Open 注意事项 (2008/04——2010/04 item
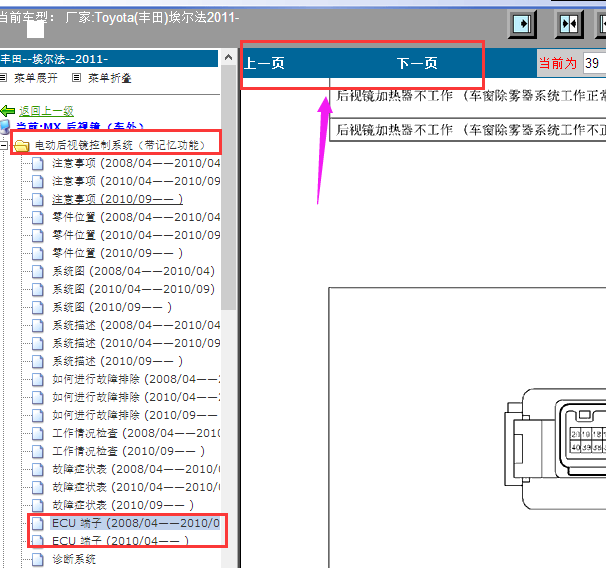 point(136,163)
